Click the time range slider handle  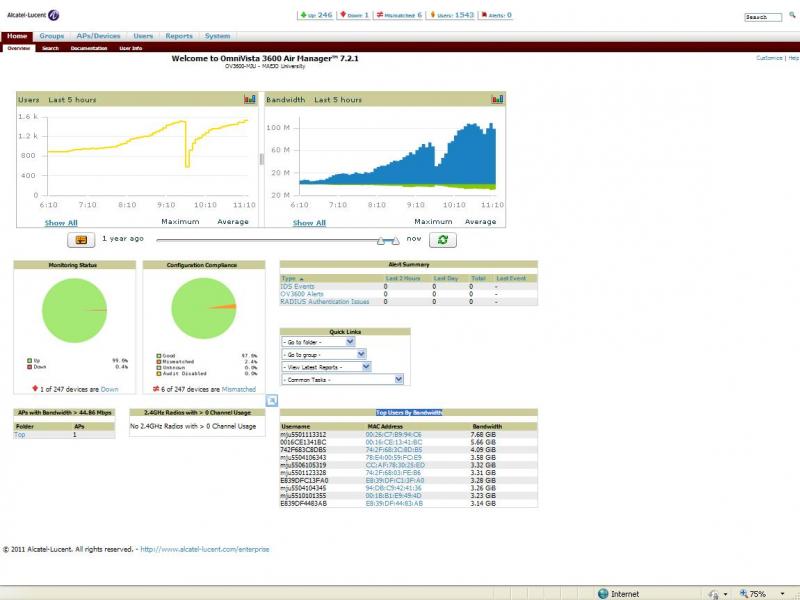(x=381, y=240)
